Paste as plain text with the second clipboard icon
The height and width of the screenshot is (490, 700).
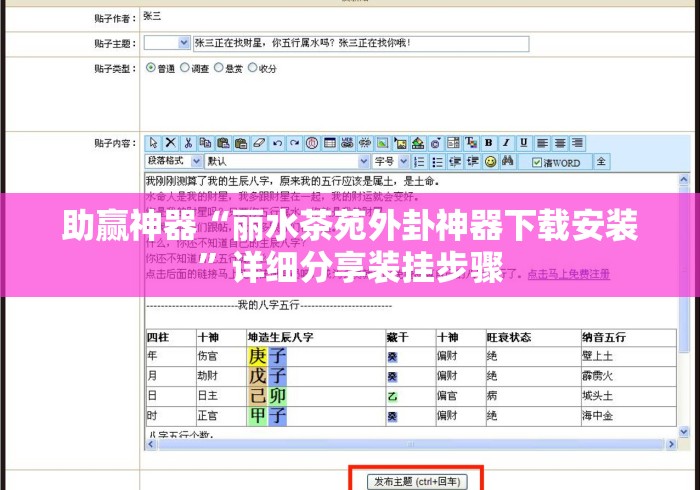pyautogui.click(x=241, y=143)
